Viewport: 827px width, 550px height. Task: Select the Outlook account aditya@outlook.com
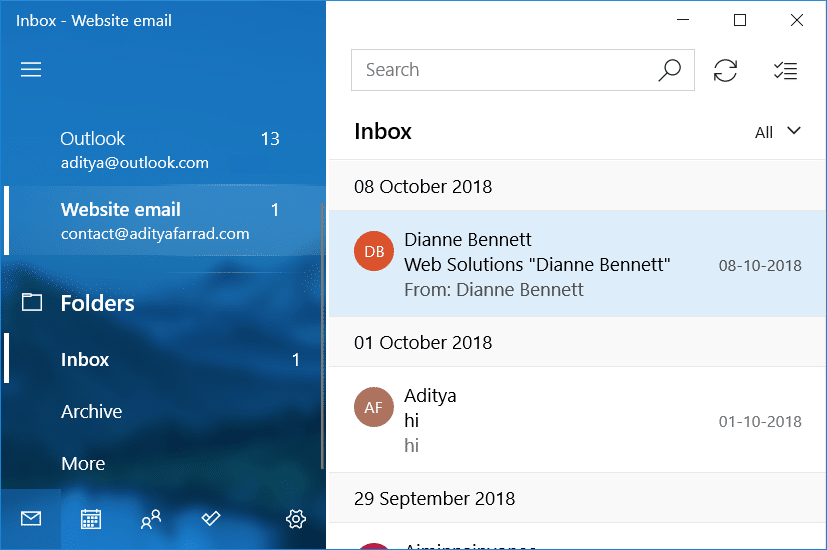click(x=165, y=150)
